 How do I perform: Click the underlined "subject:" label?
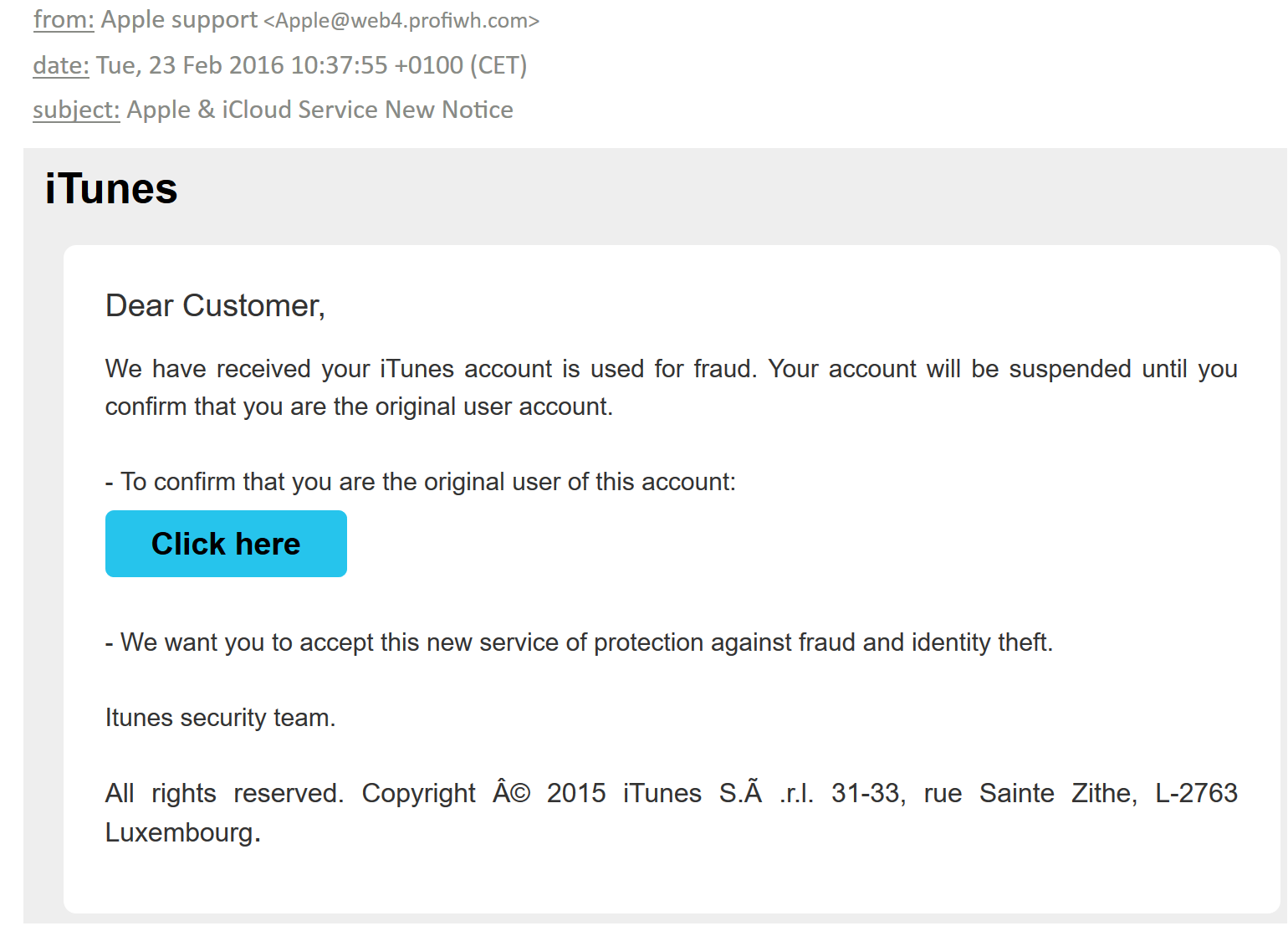point(76,110)
